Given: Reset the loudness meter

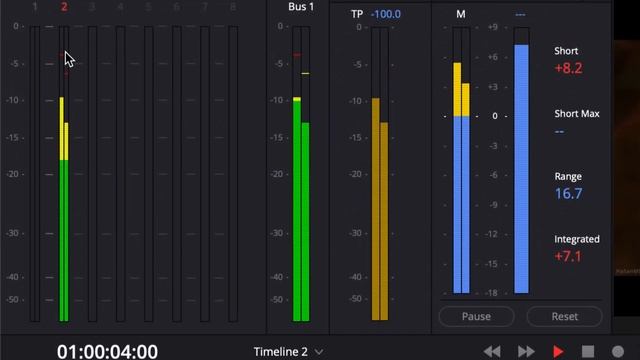Looking at the screenshot, I should pos(564,316).
